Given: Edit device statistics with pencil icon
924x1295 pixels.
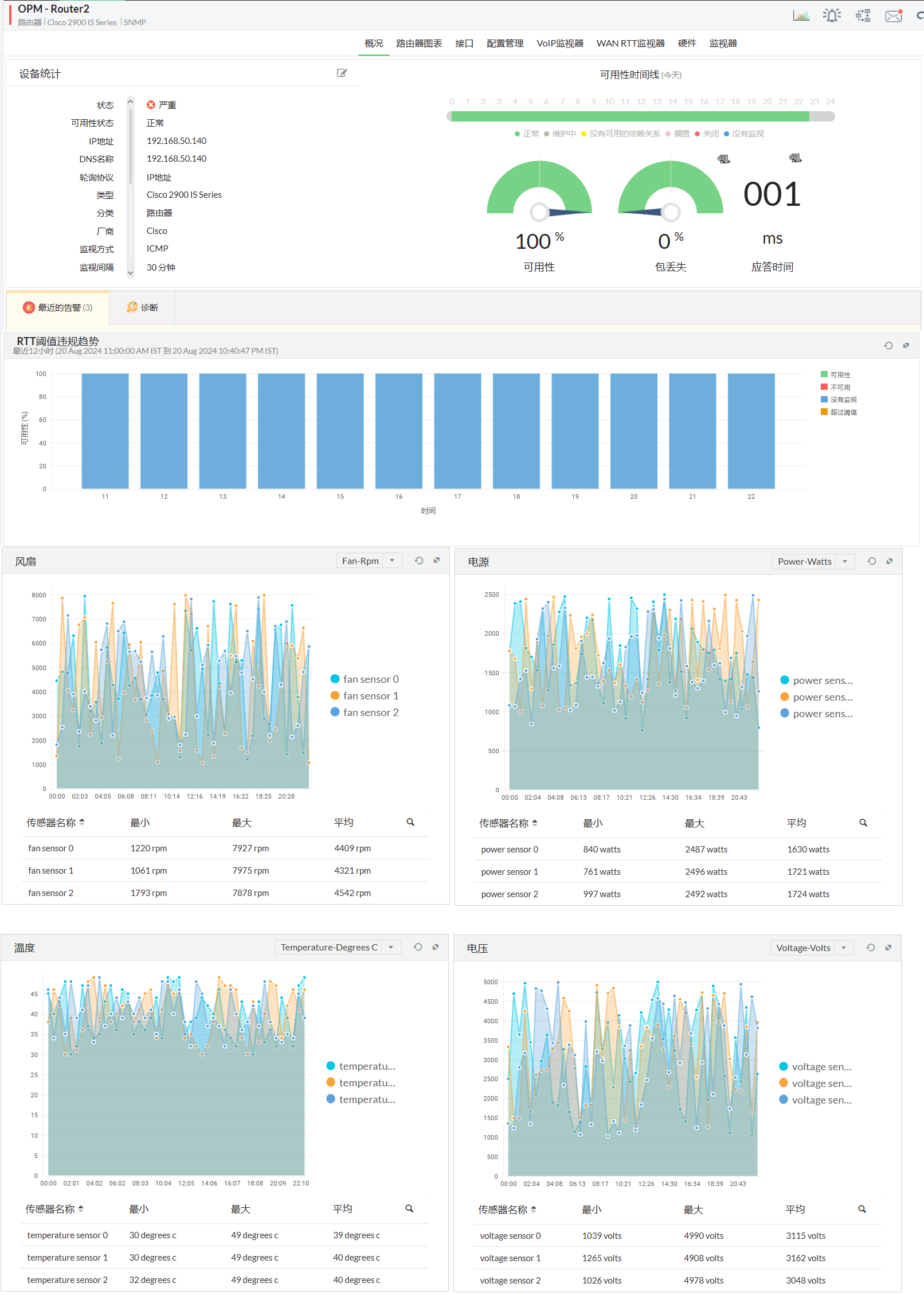Looking at the screenshot, I should (342, 73).
